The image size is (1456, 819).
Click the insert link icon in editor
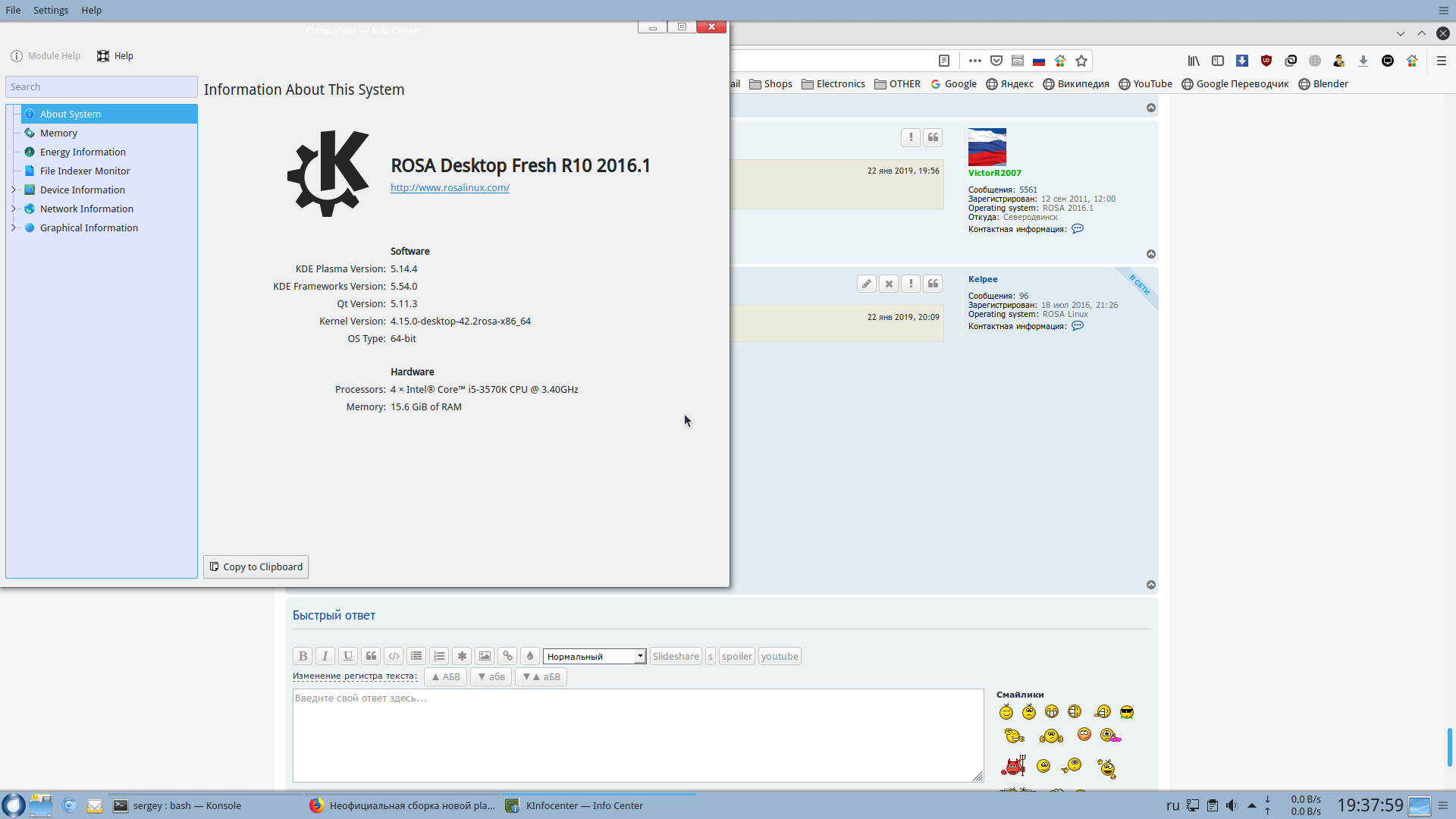point(507,656)
